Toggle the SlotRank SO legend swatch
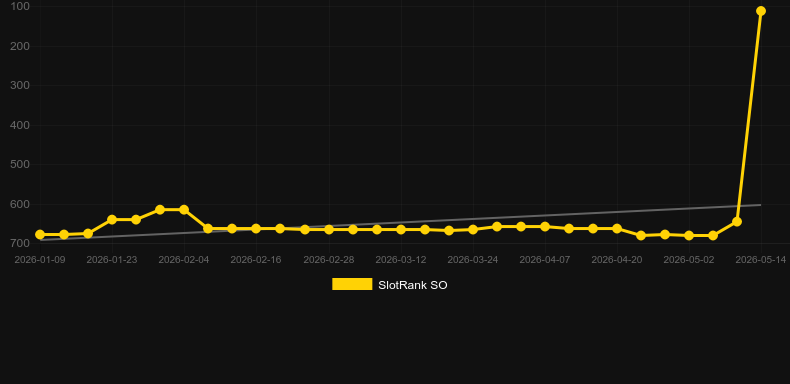Viewport: 790px width, 384px height. click(352, 284)
